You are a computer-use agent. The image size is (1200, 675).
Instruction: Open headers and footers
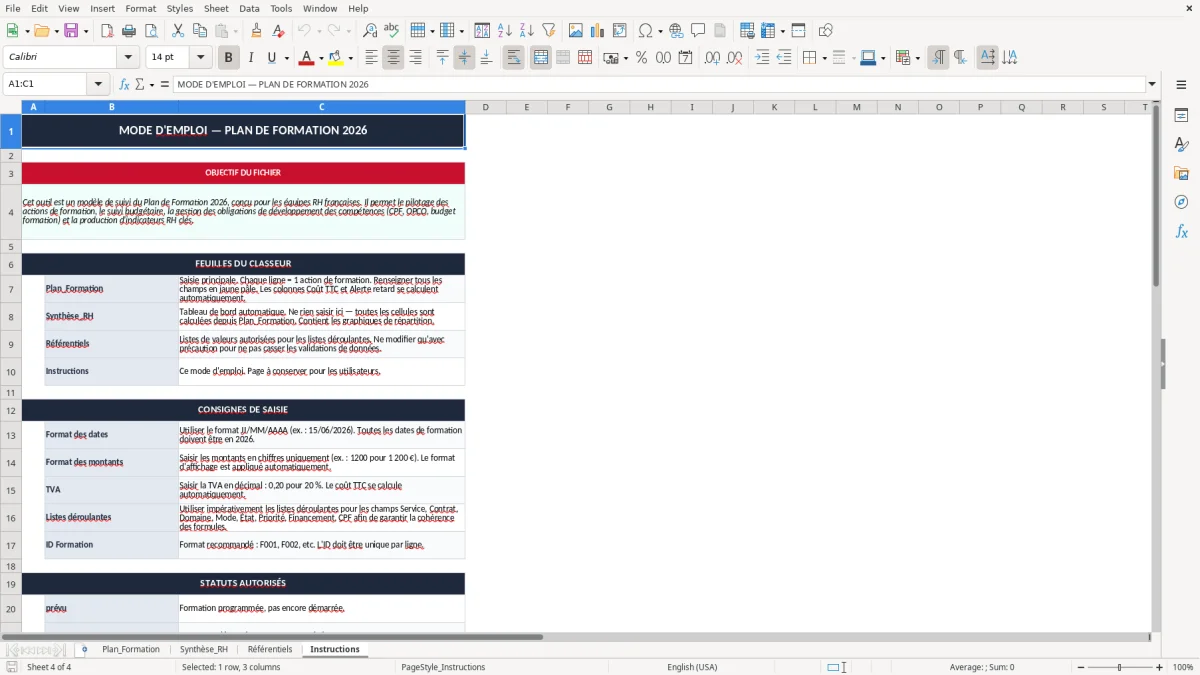point(720,31)
